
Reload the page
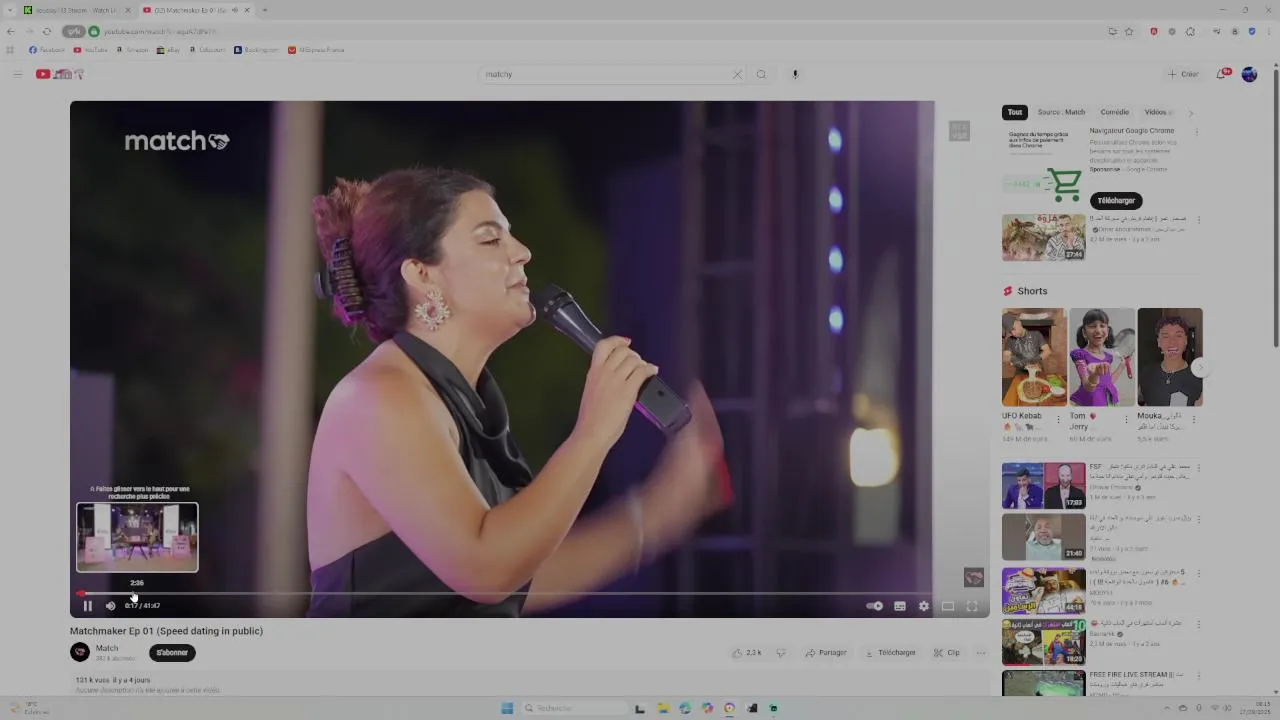tap(46, 31)
